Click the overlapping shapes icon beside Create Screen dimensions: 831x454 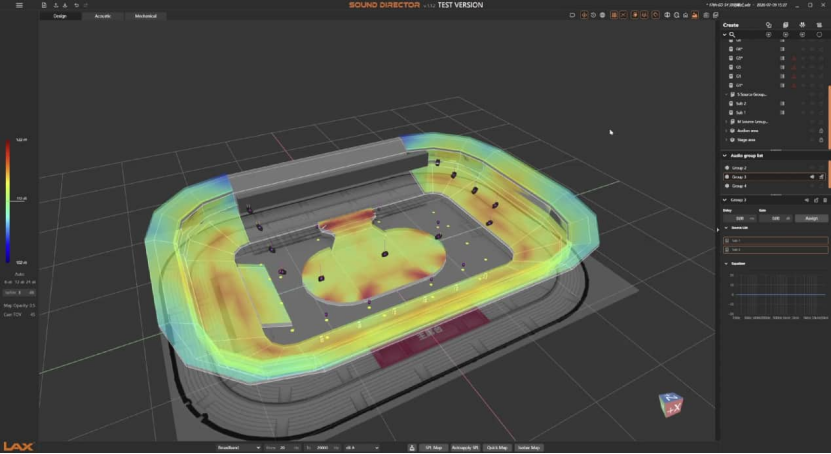(768, 25)
